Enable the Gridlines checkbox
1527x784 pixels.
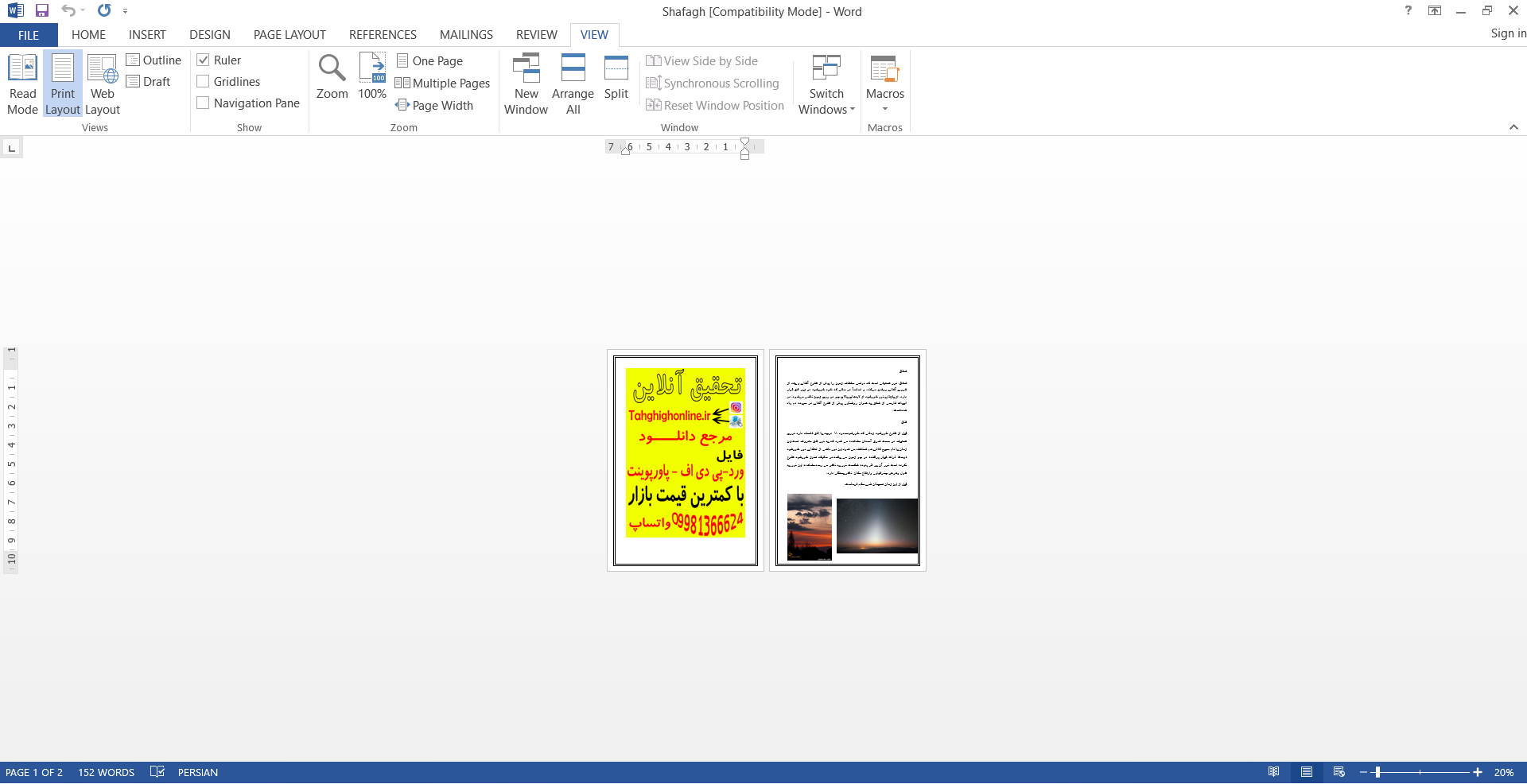point(203,82)
